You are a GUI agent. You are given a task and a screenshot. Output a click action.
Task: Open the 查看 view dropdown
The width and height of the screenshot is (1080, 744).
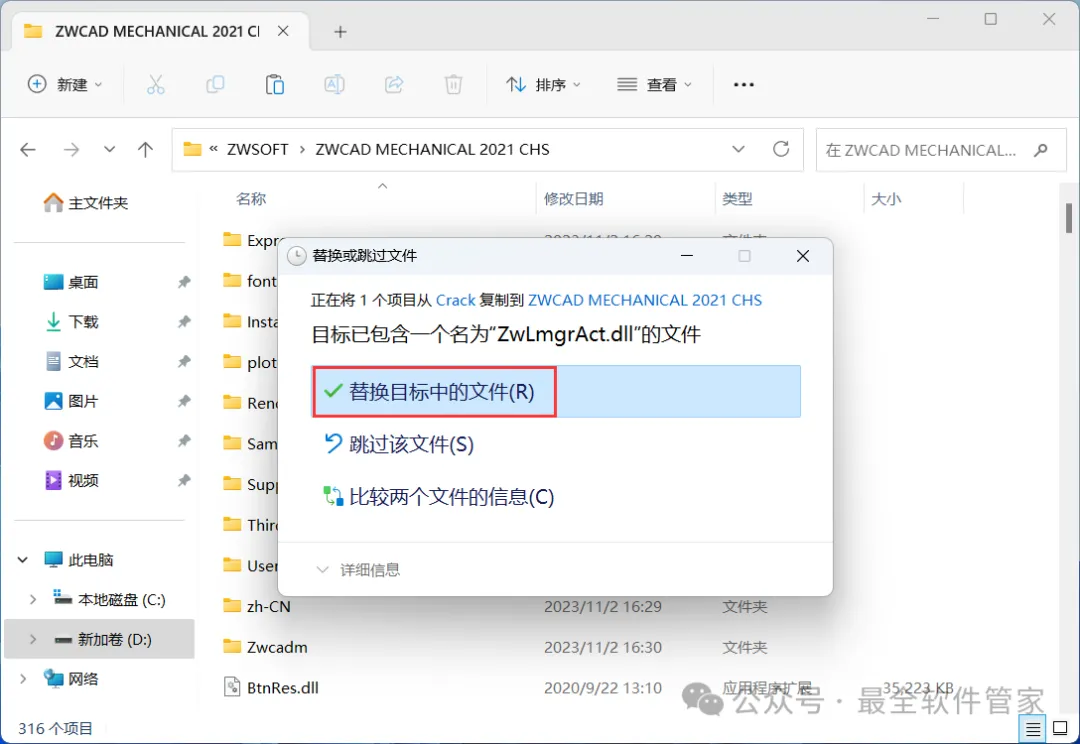[x=654, y=85]
